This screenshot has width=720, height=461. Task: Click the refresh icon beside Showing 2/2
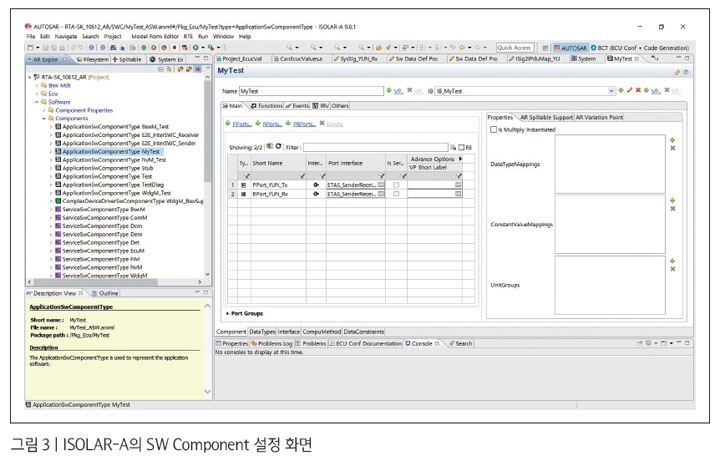pos(278,146)
